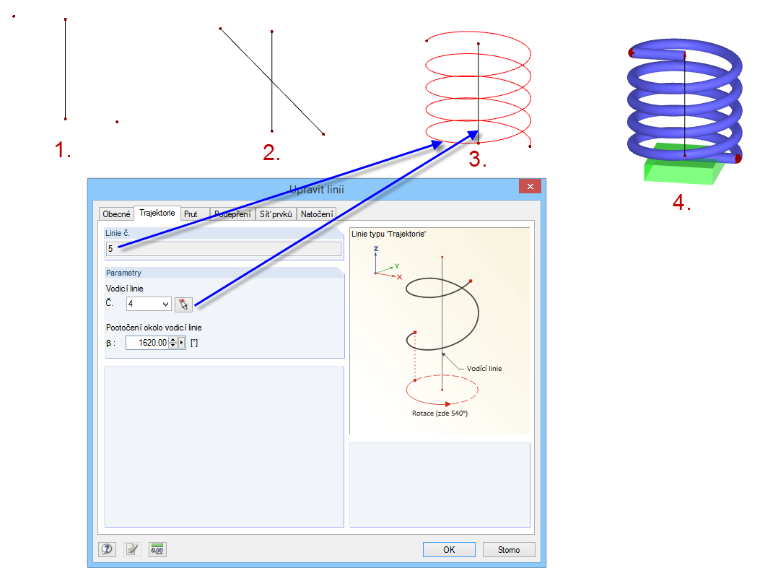Viewport: 760px width, 570px height.
Task: Click the red helix line model
Action: click(x=478, y=89)
